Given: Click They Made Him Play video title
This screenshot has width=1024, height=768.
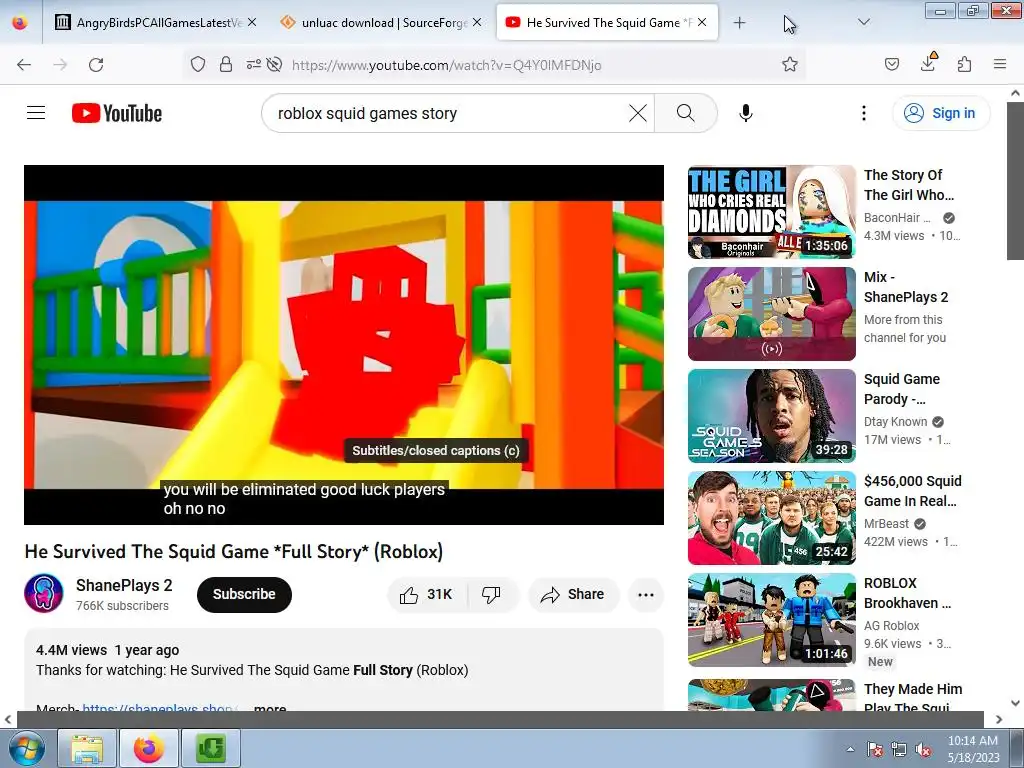Looking at the screenshot, I should 913,697.
